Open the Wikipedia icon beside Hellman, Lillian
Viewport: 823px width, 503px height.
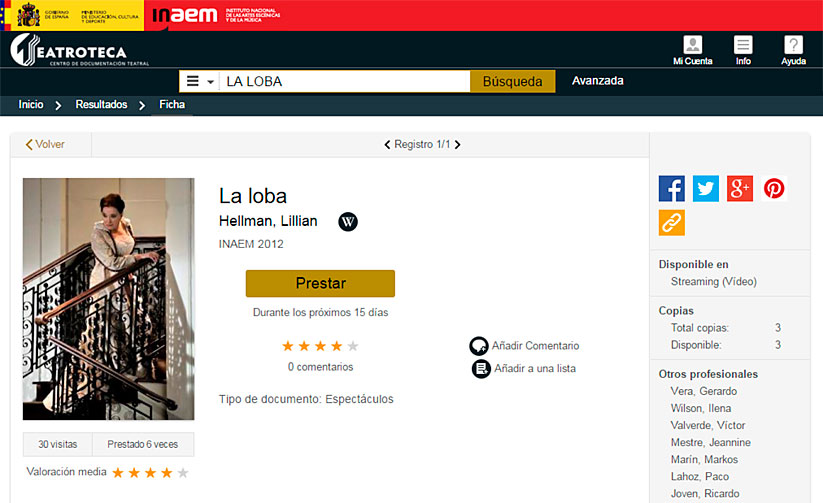[x=347, y=222]
